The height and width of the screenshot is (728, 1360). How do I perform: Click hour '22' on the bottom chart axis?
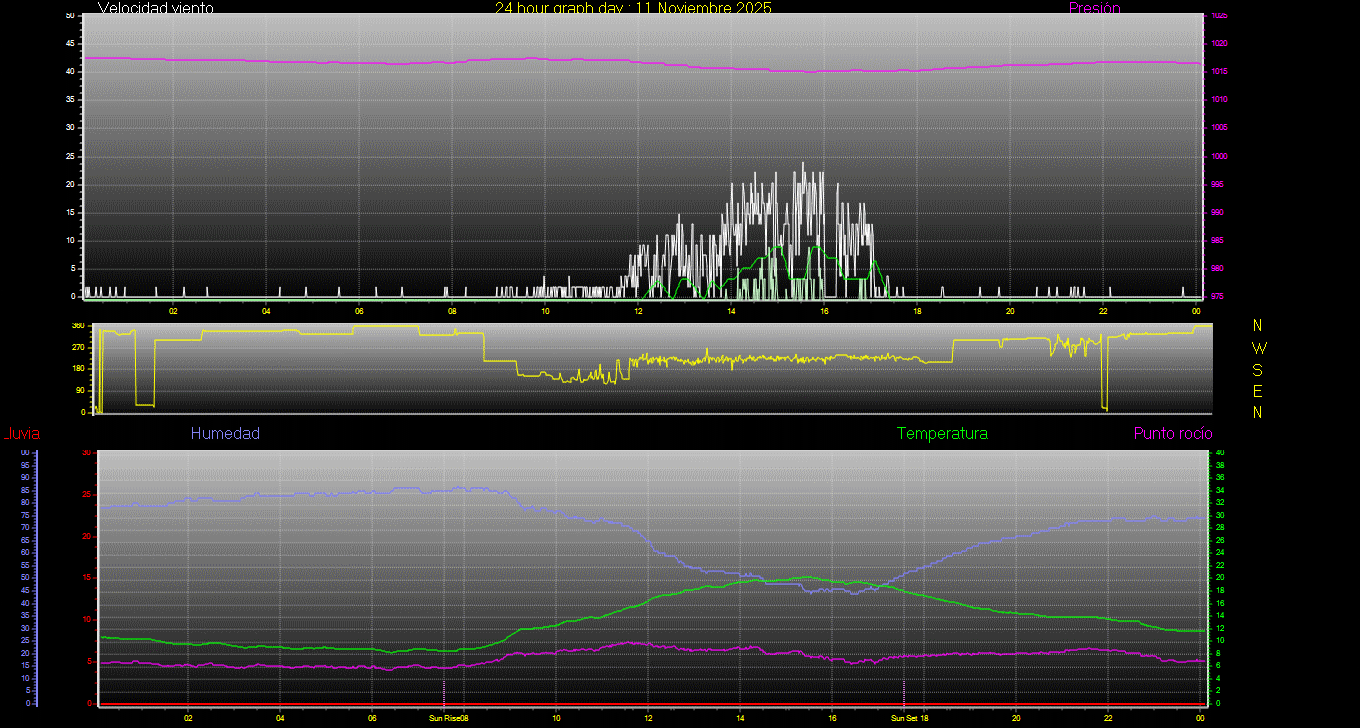[x=1108, y=718]
